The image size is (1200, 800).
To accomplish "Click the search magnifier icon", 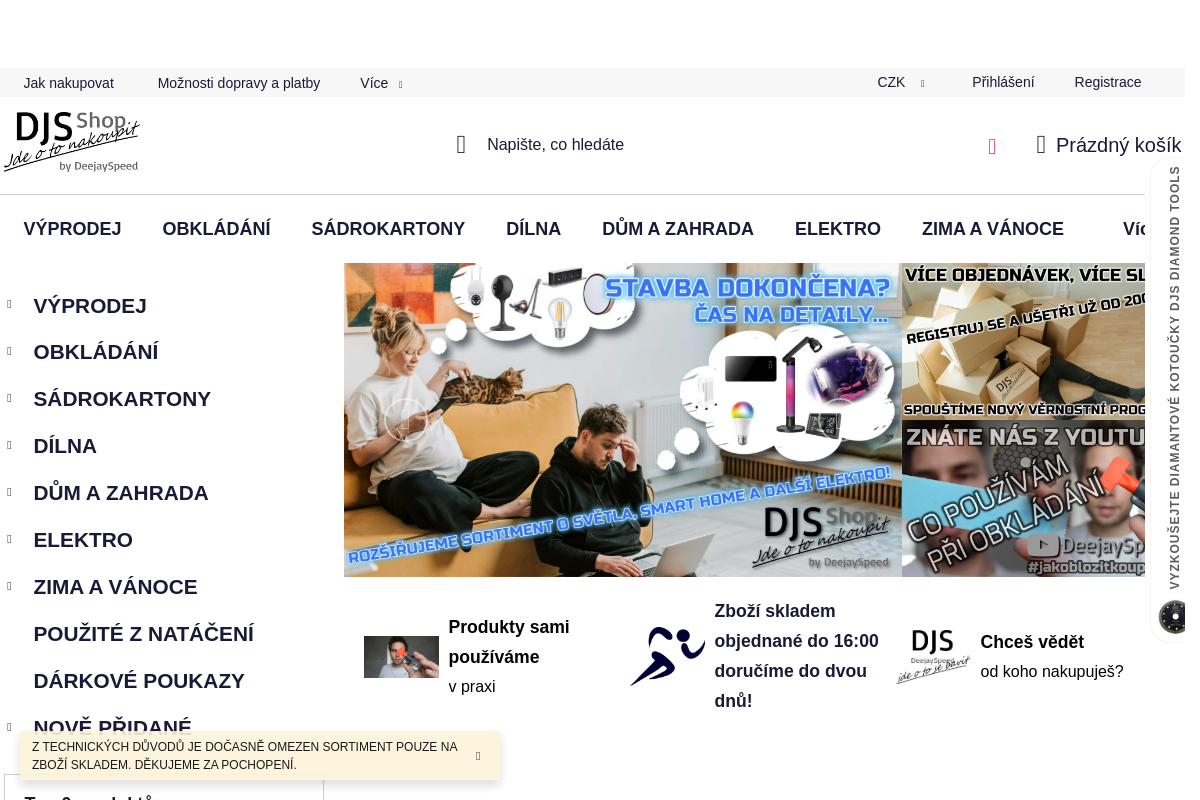I will [461, 145].
